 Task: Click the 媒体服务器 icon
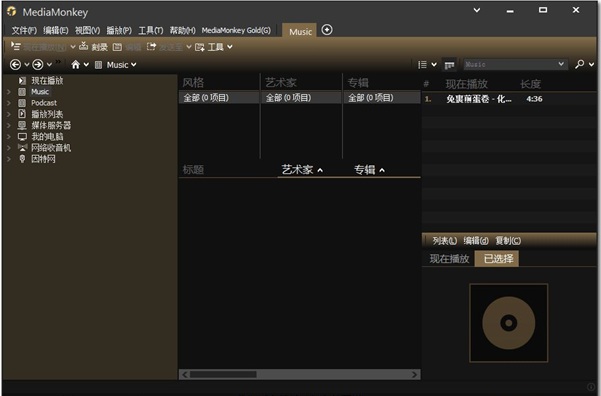pyautogui.click(x=22, y=125)
